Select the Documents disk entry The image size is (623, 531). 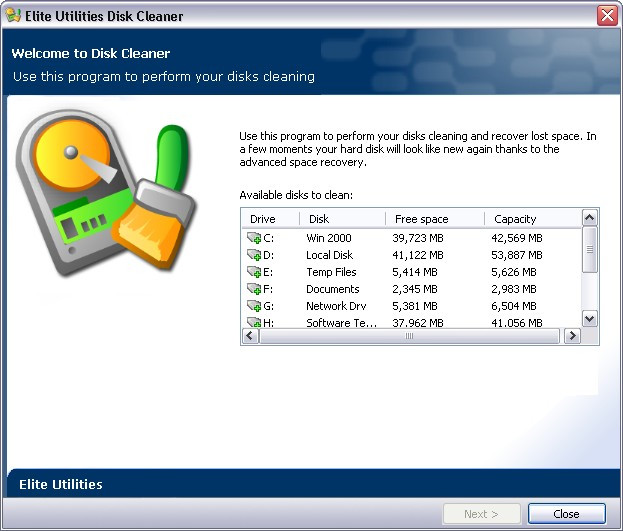pos(333,289)
